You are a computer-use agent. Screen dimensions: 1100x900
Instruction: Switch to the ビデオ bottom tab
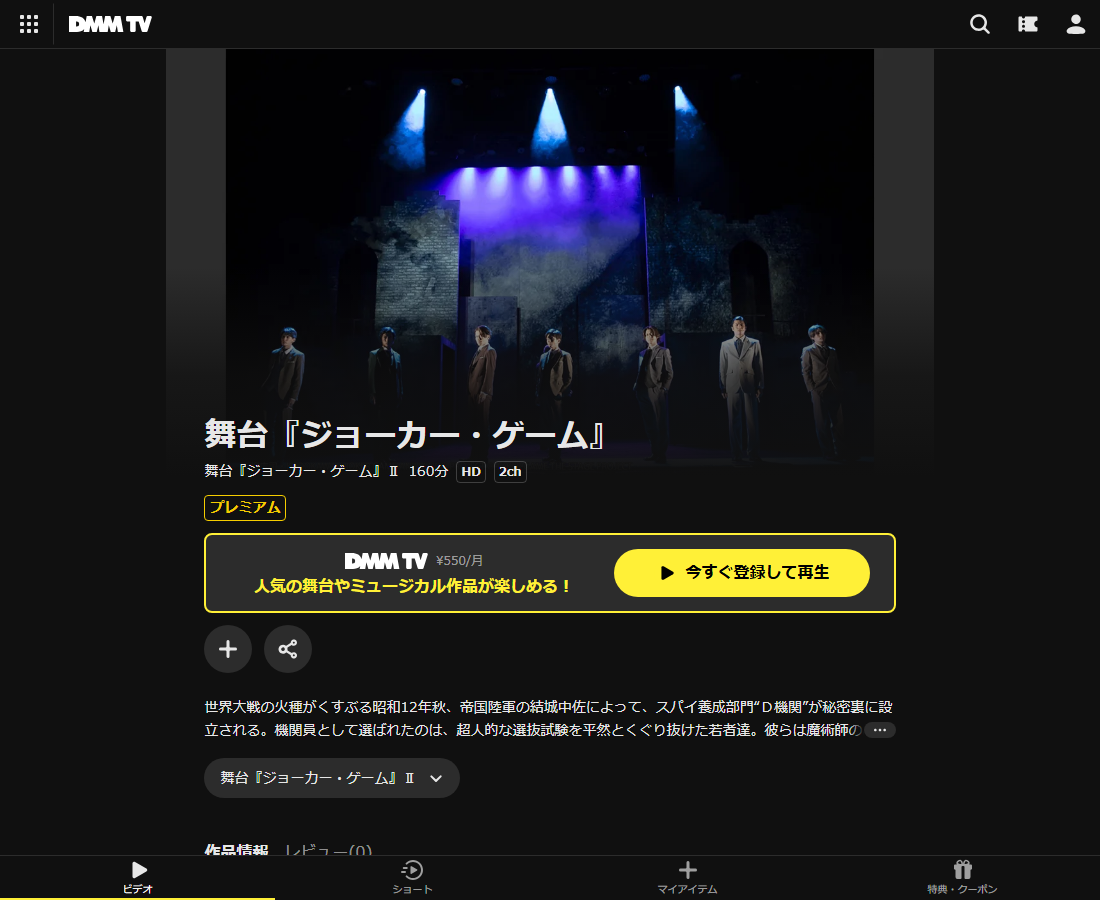(138, 877)
